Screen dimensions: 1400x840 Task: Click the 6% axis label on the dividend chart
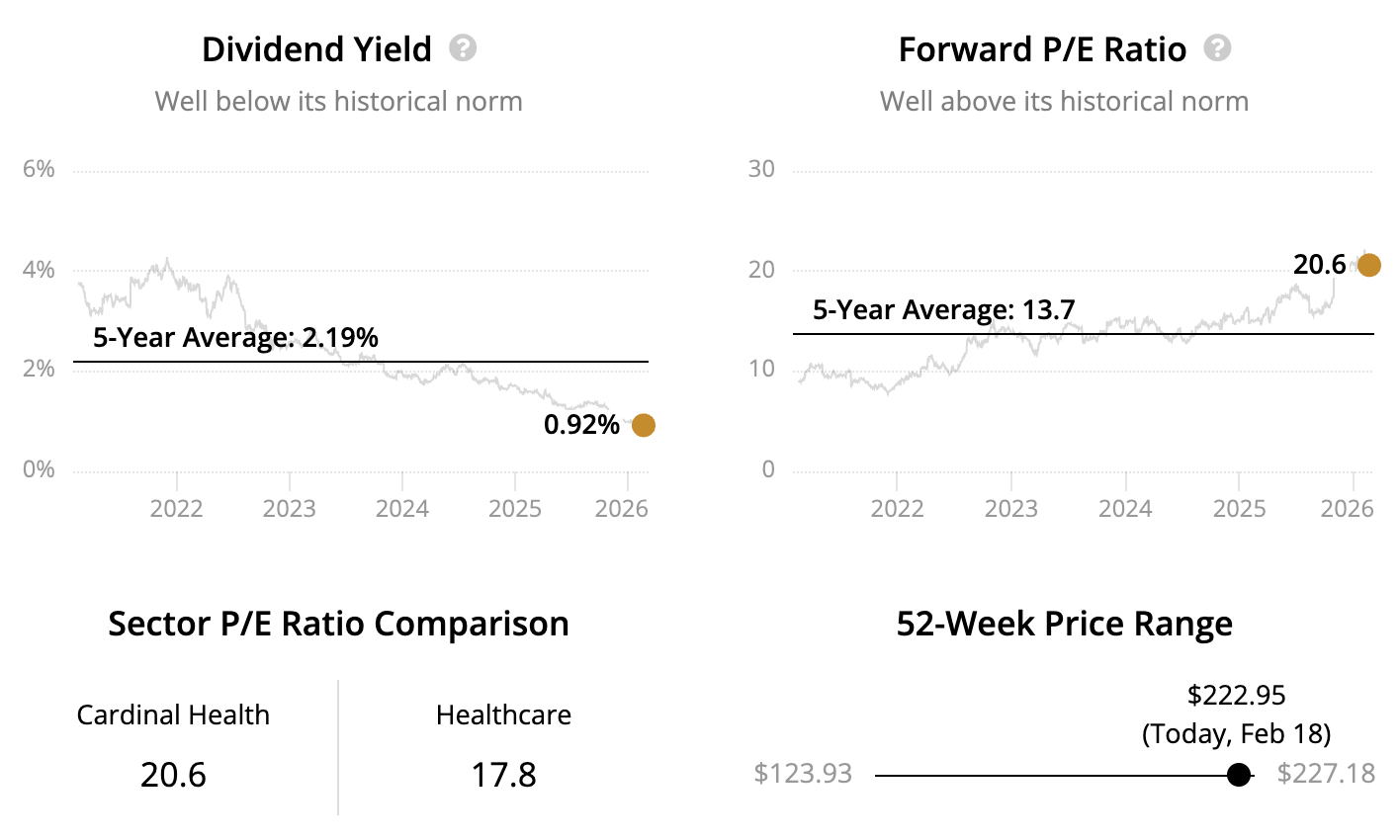click(39, 170)
